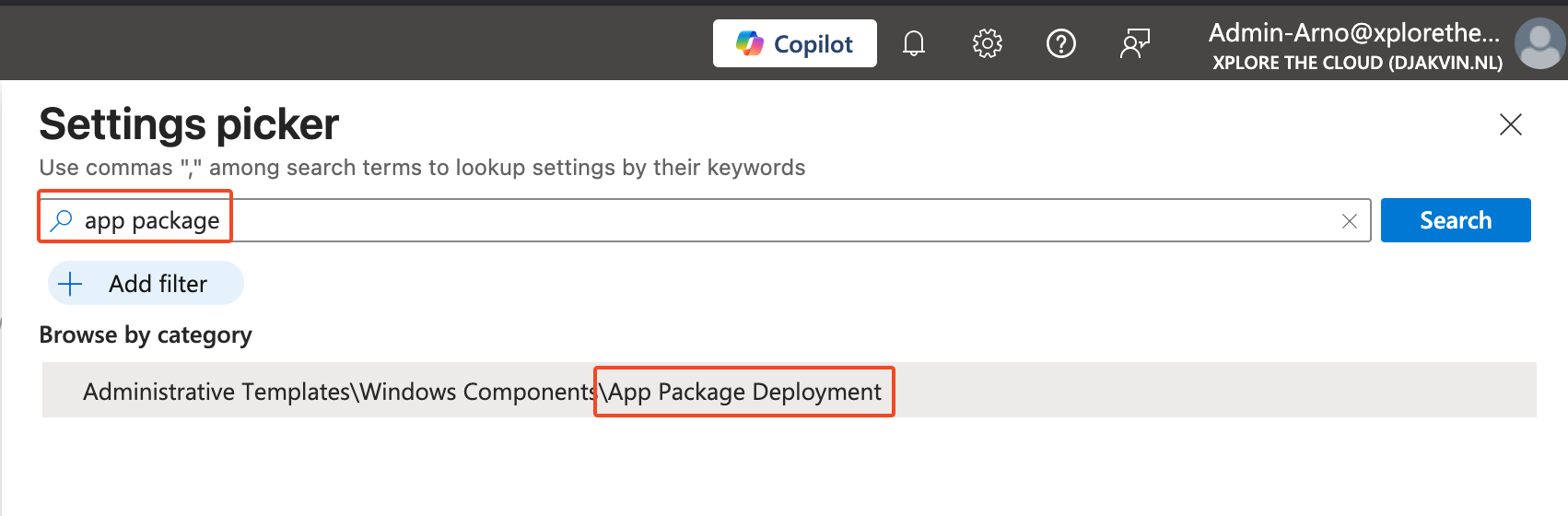Click the Admin-Arno account name
The width and height of the screenshot is (1568, 516).
coord(1353,33)
